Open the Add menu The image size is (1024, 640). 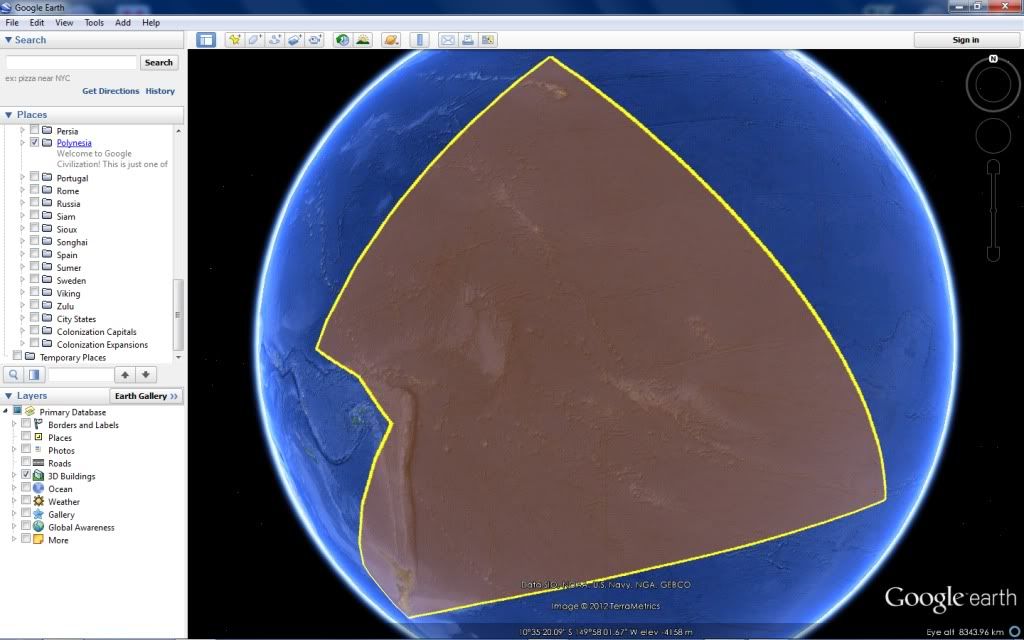(123, 22)
